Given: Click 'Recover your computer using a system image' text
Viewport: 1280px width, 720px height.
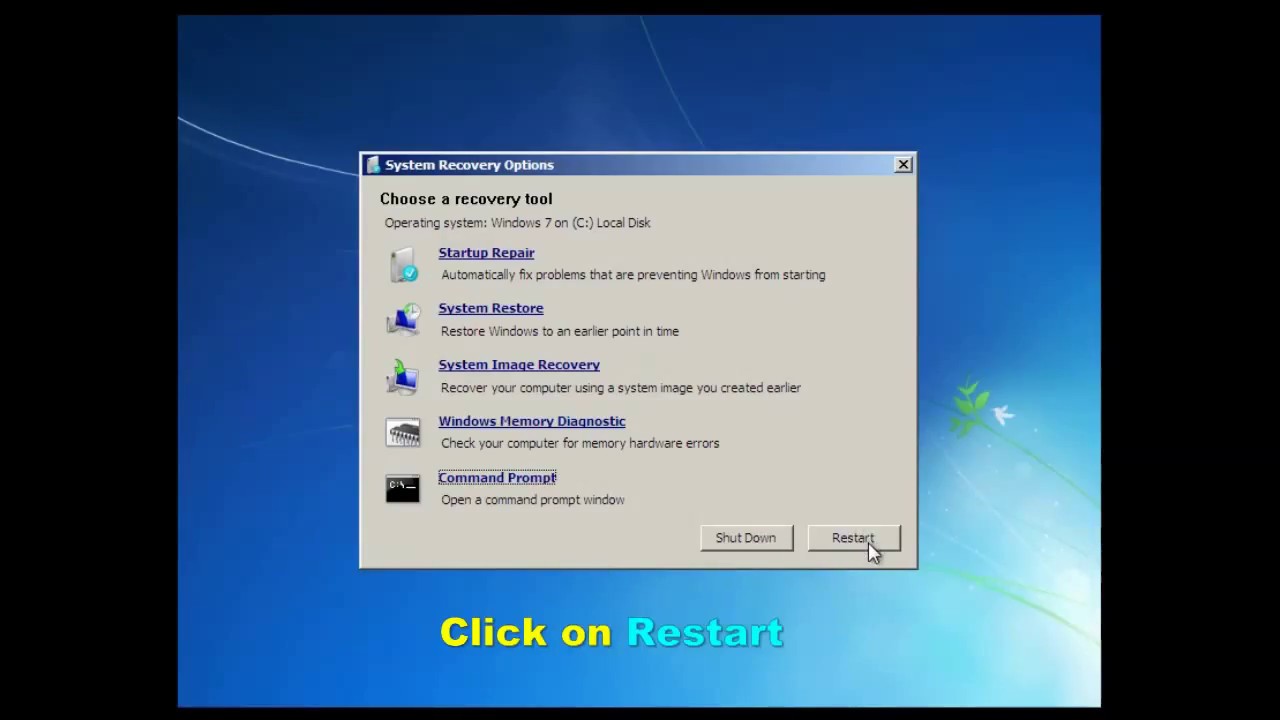Looking at the screenshot, I should 621,388.
